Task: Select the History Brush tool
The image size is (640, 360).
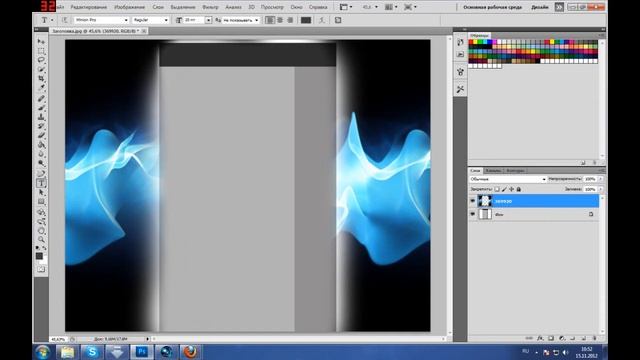Action: (41, 126)
